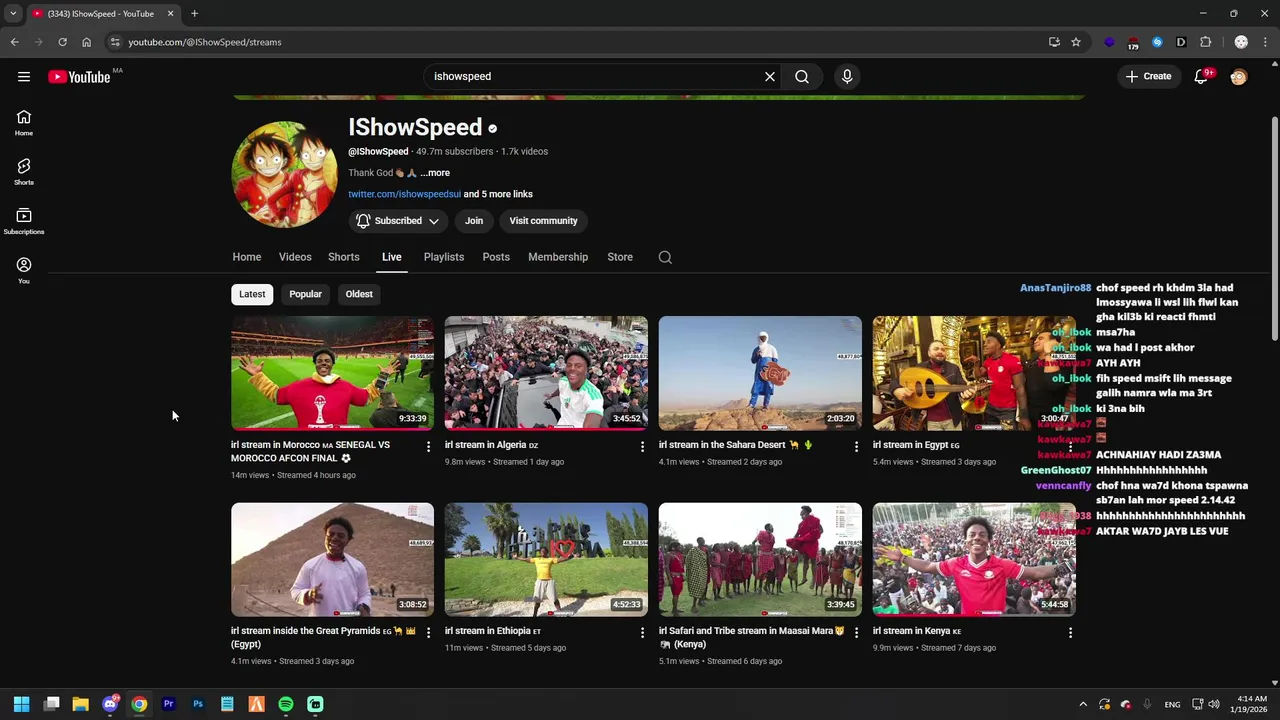
Task: Open the You section in the sidebar
Action: [x=24, y=270]
